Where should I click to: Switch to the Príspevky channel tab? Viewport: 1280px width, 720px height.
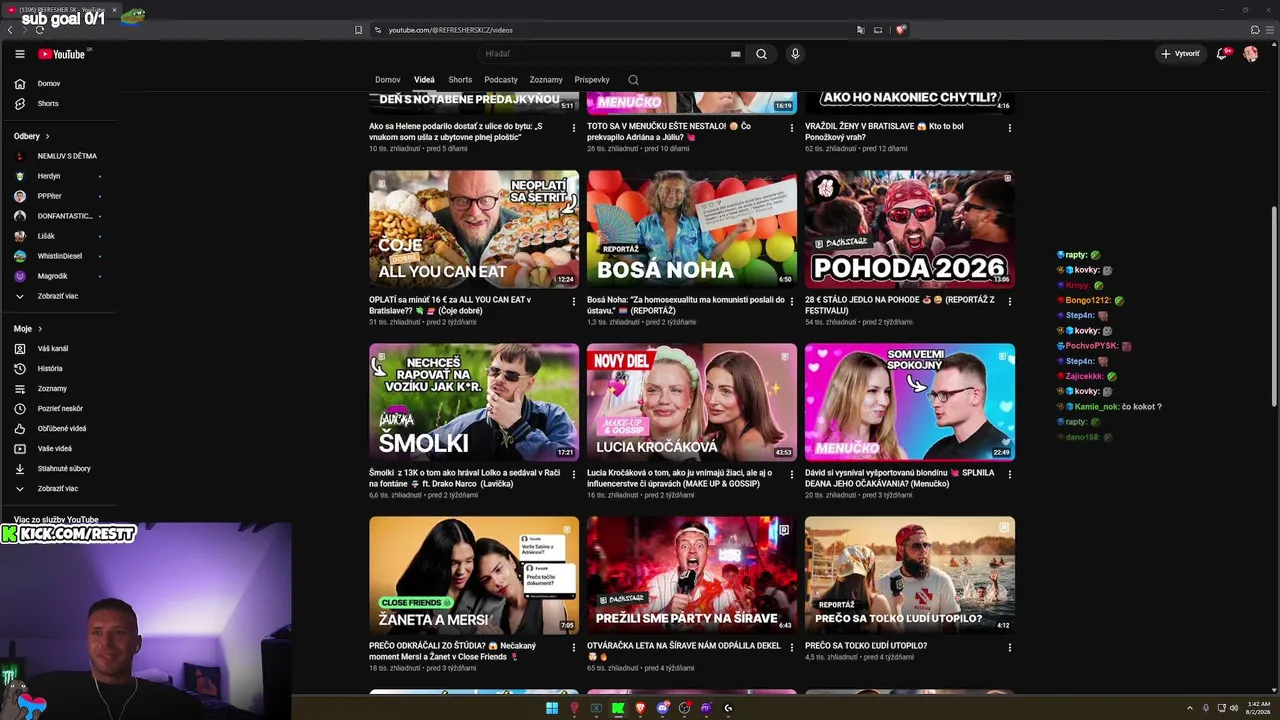click(x=592, y=80)
